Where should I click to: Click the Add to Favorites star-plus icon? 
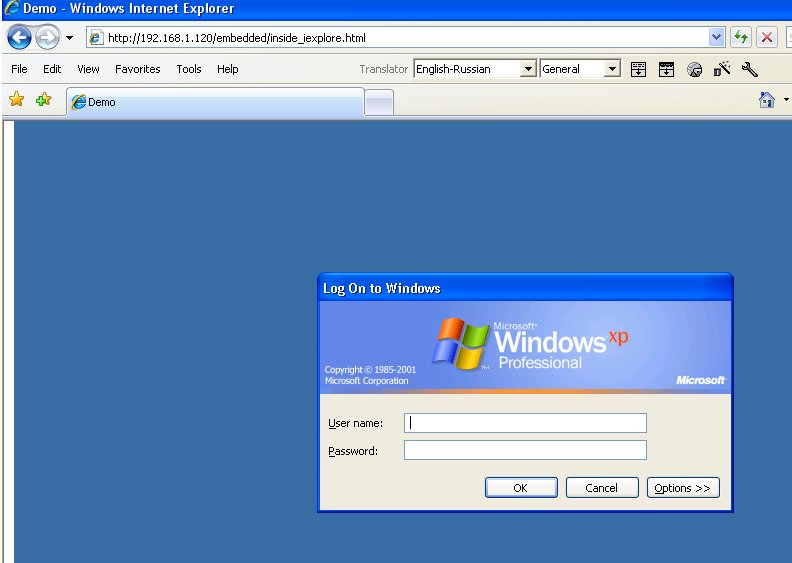coord(43,99)
